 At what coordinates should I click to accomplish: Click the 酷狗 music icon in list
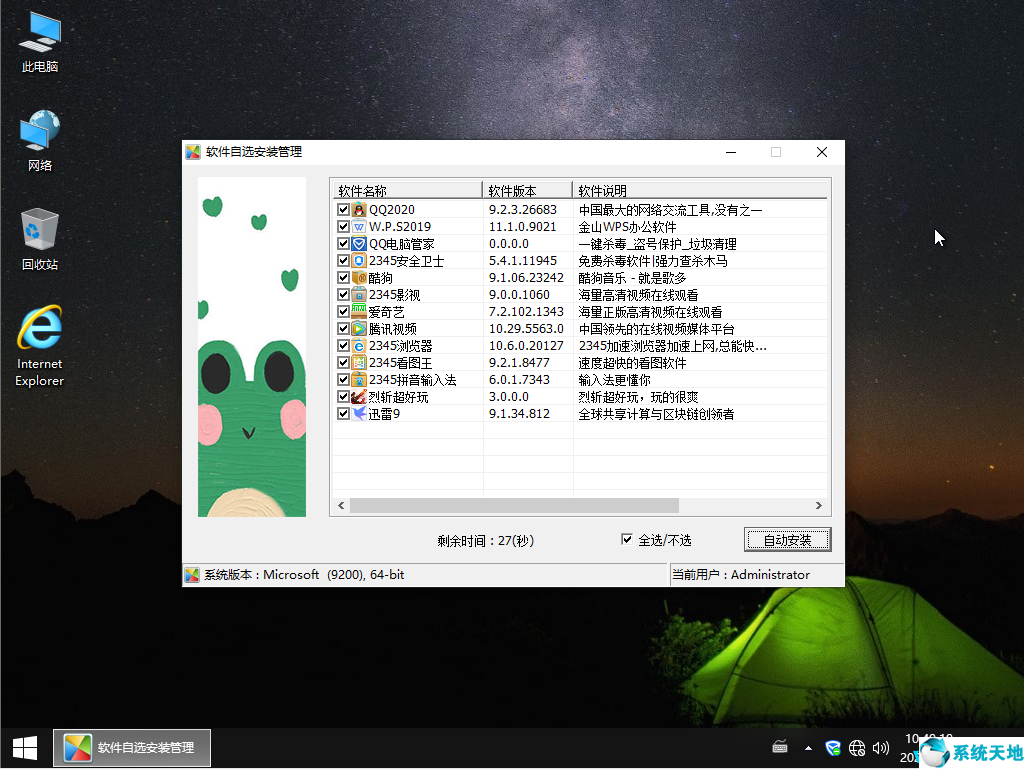[x=359, y=278]
